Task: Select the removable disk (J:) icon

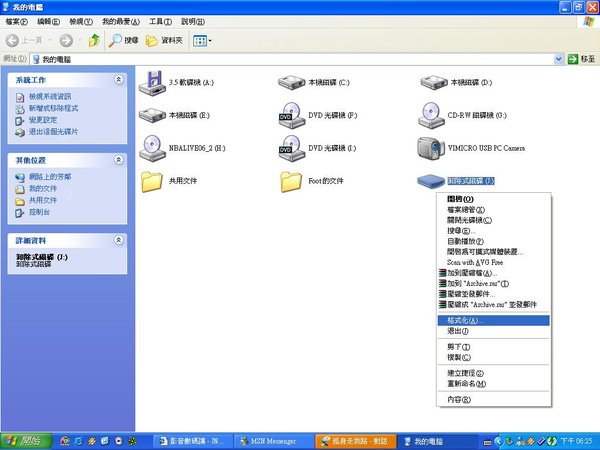Action: point(431,181)
